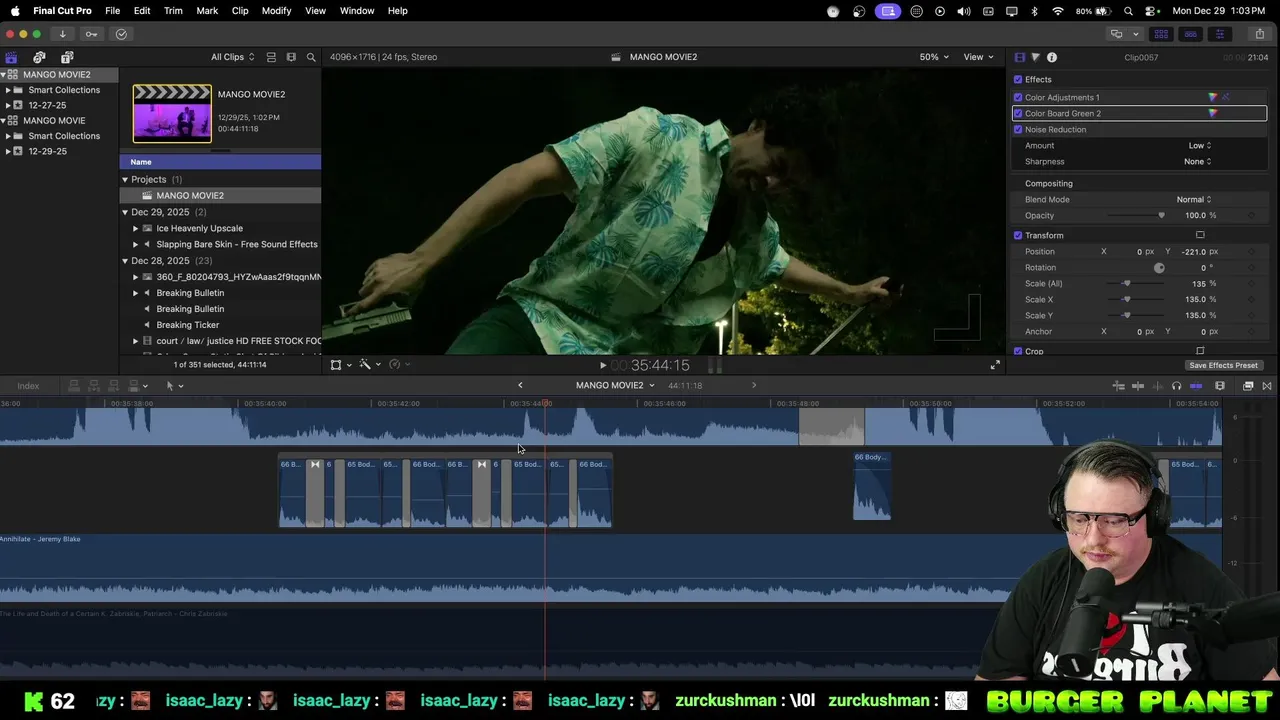Click the Name column header
This screenshot has width=1280, height=720.
220,162
